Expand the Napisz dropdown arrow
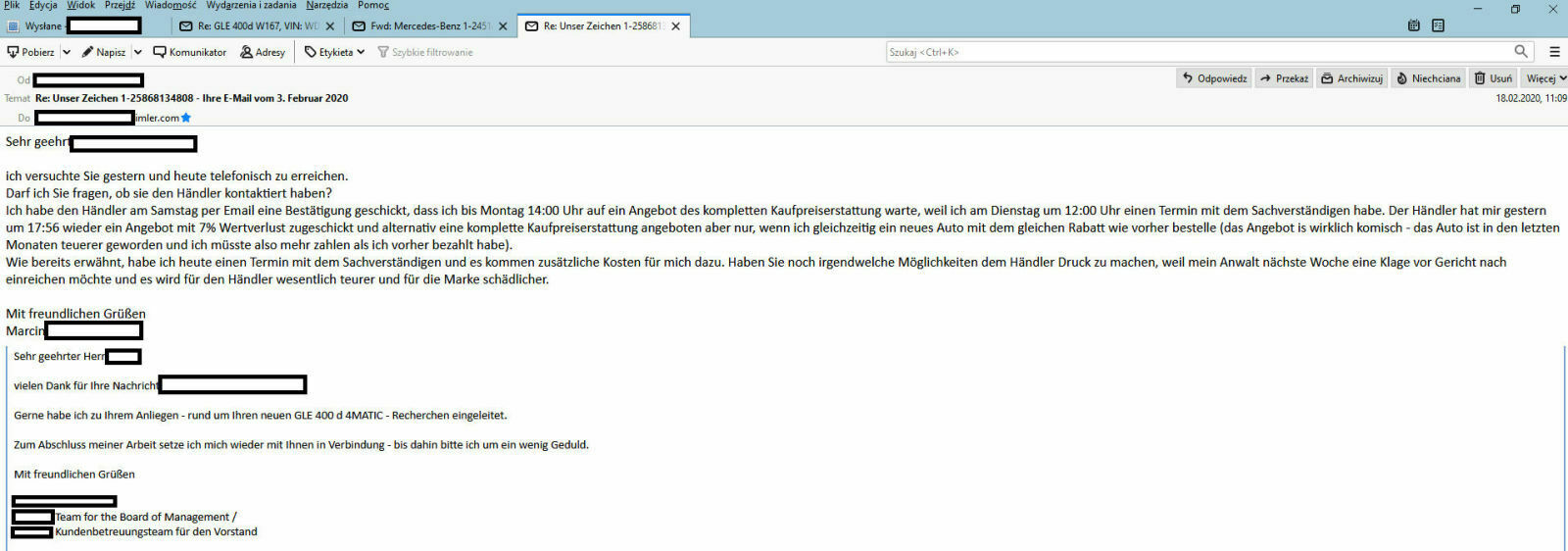 coord(138,52)
